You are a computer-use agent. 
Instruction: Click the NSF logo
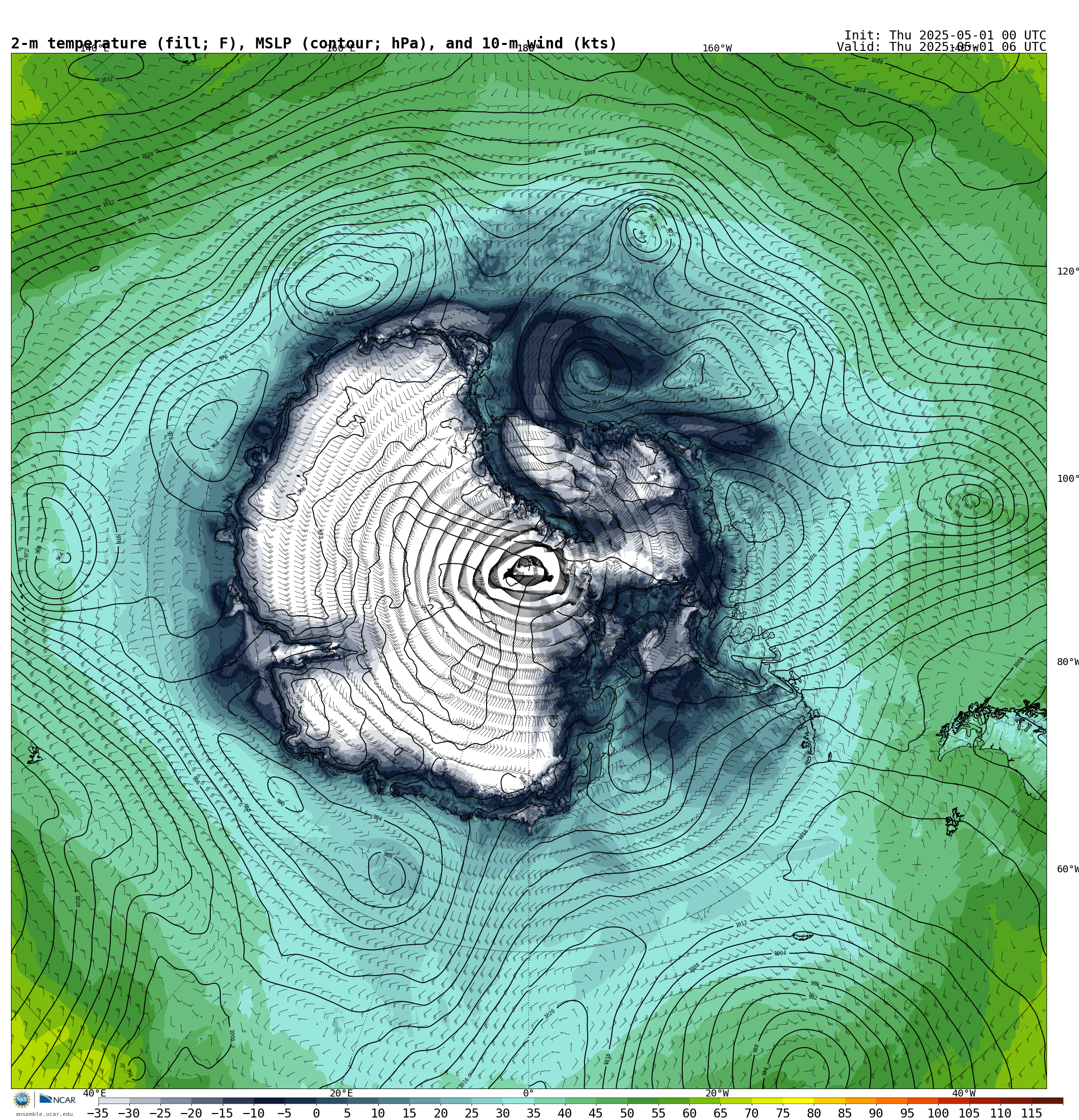[21, 1100]
